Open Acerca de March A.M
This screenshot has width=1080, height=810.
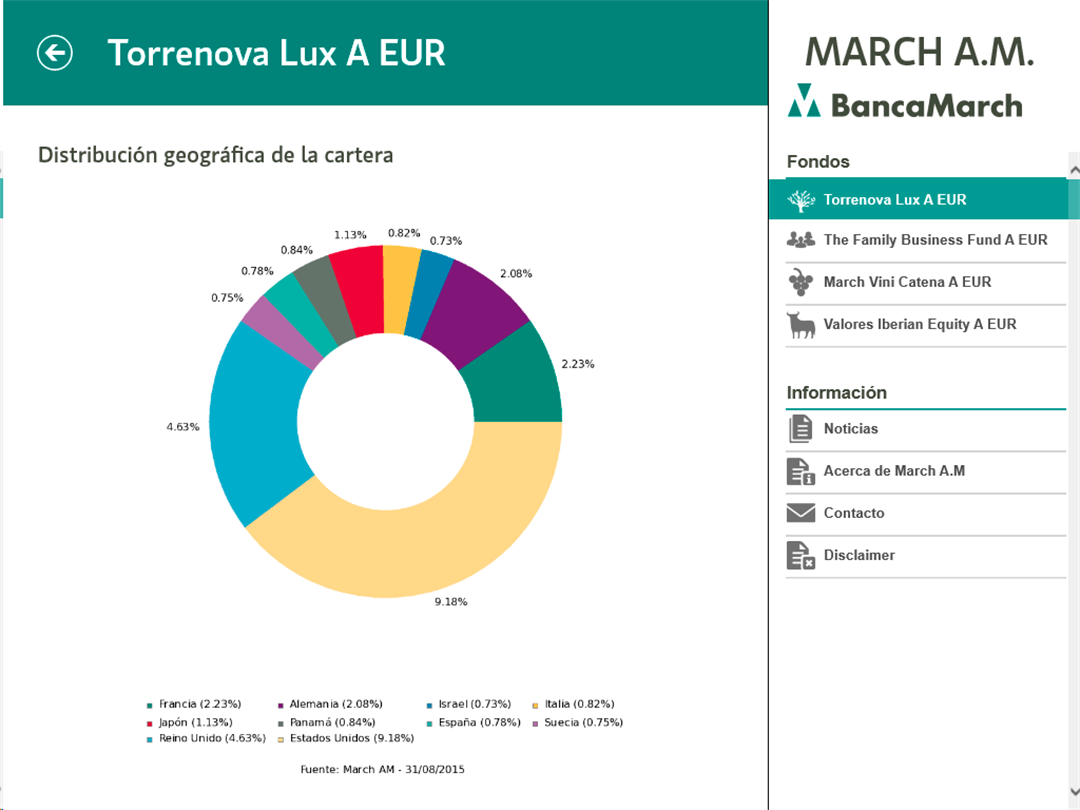point(926,472)
